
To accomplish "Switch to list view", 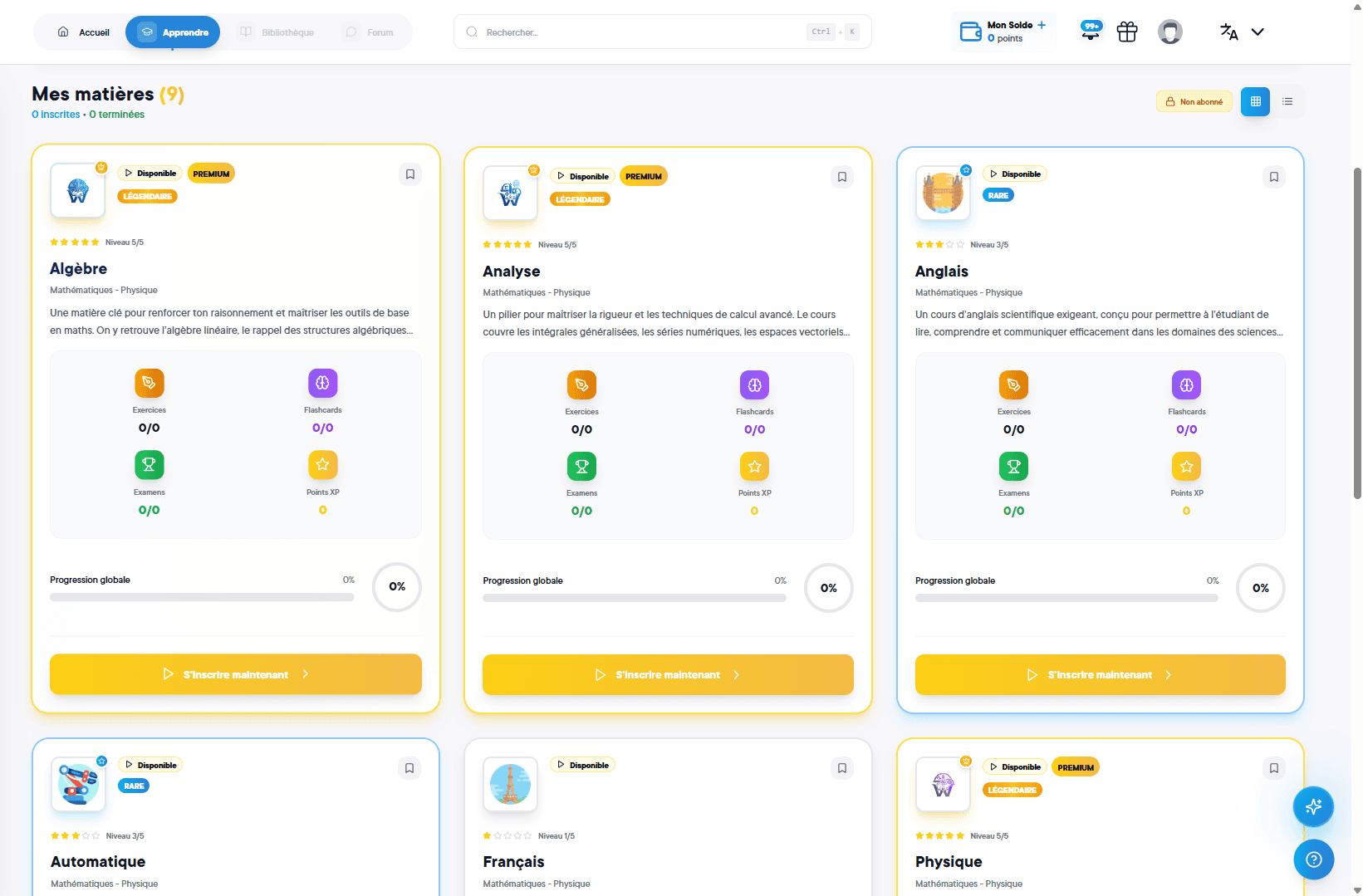I will 1287,101.
